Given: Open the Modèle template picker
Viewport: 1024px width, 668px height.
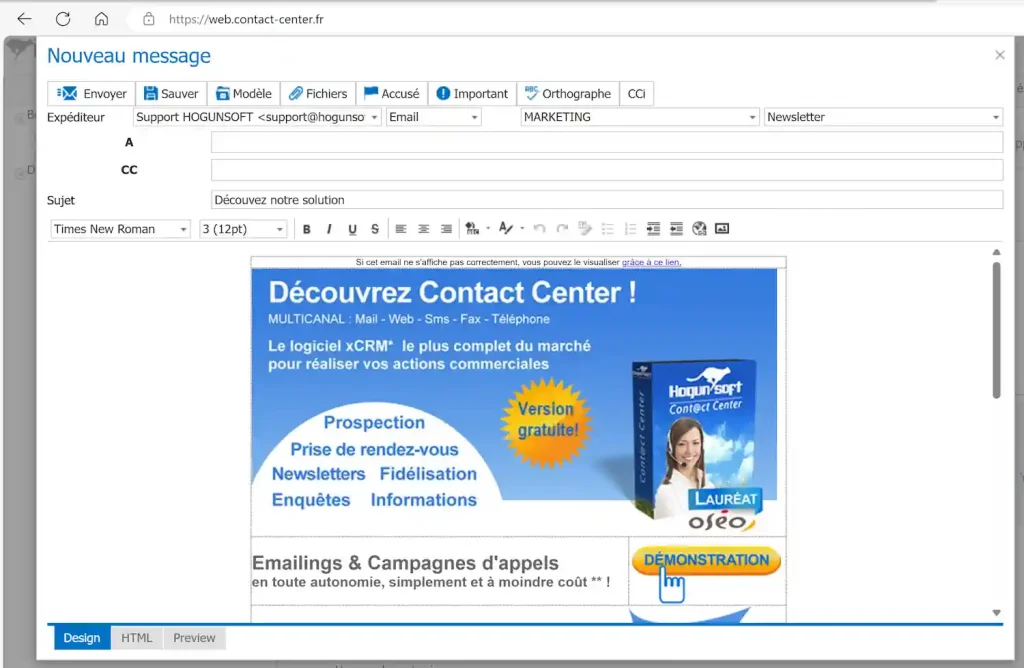Looking at the screenshot, I should click(244, 93).
